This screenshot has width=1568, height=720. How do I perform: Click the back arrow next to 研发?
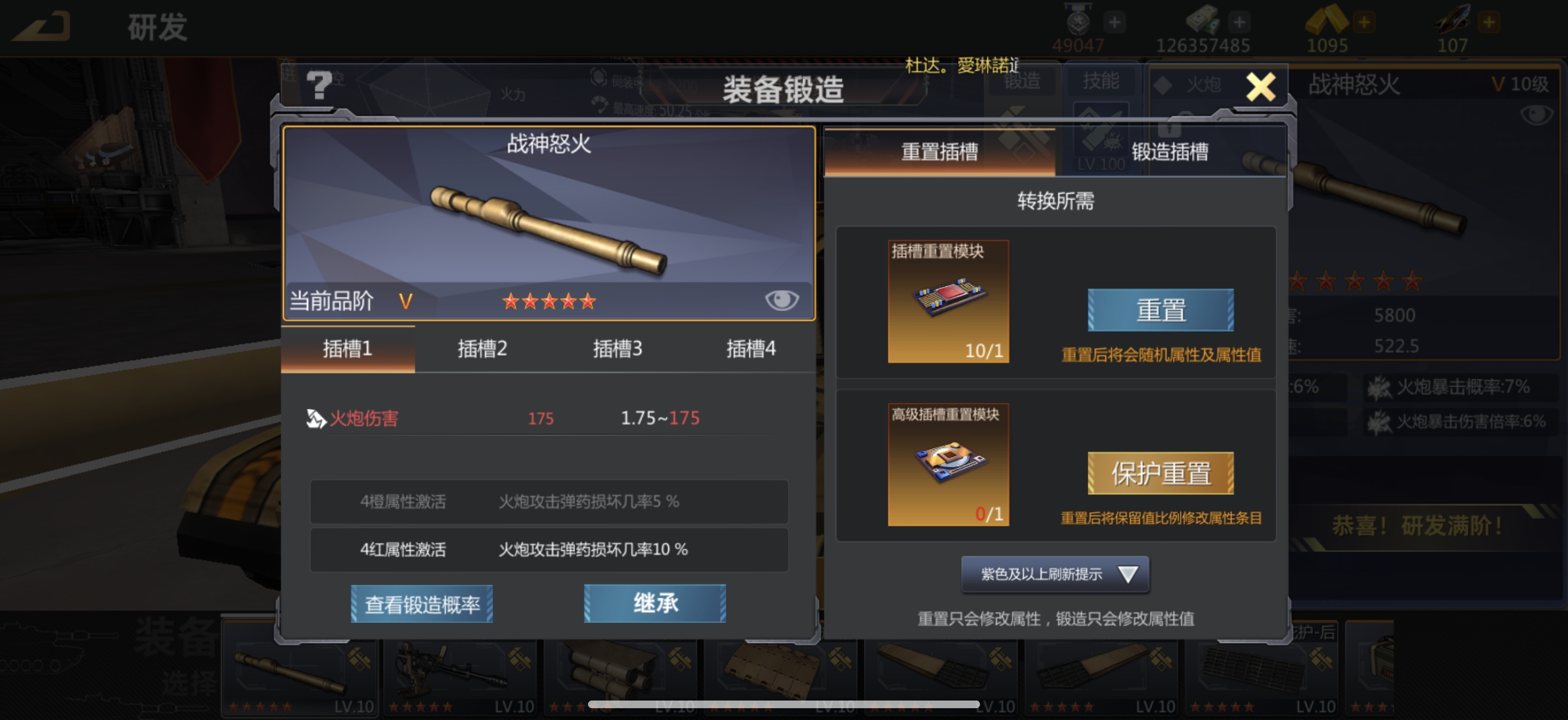tap(43, 27)
